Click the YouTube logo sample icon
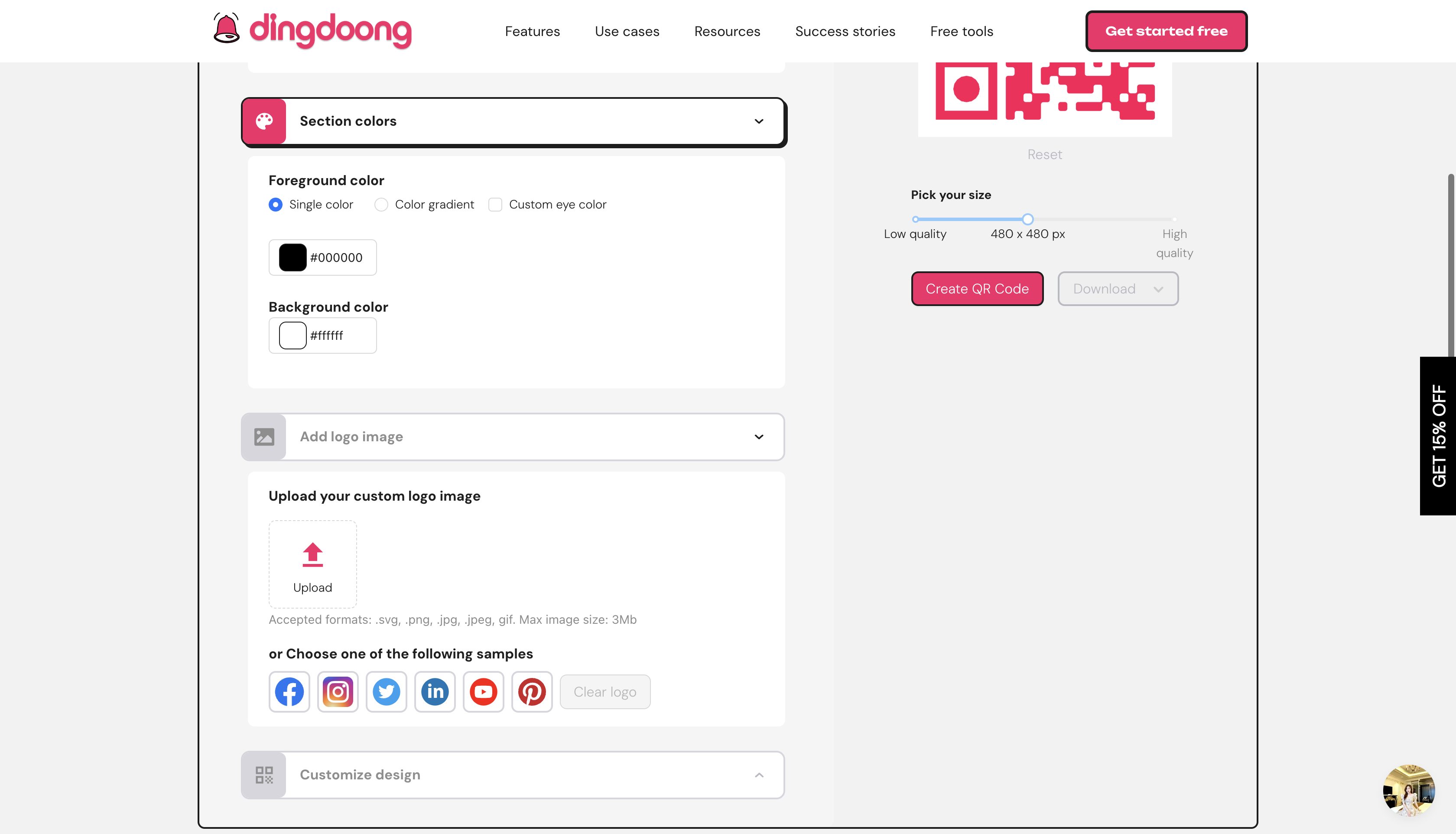The width and height of the screenshot is (1456, 834). pos(483,691)
